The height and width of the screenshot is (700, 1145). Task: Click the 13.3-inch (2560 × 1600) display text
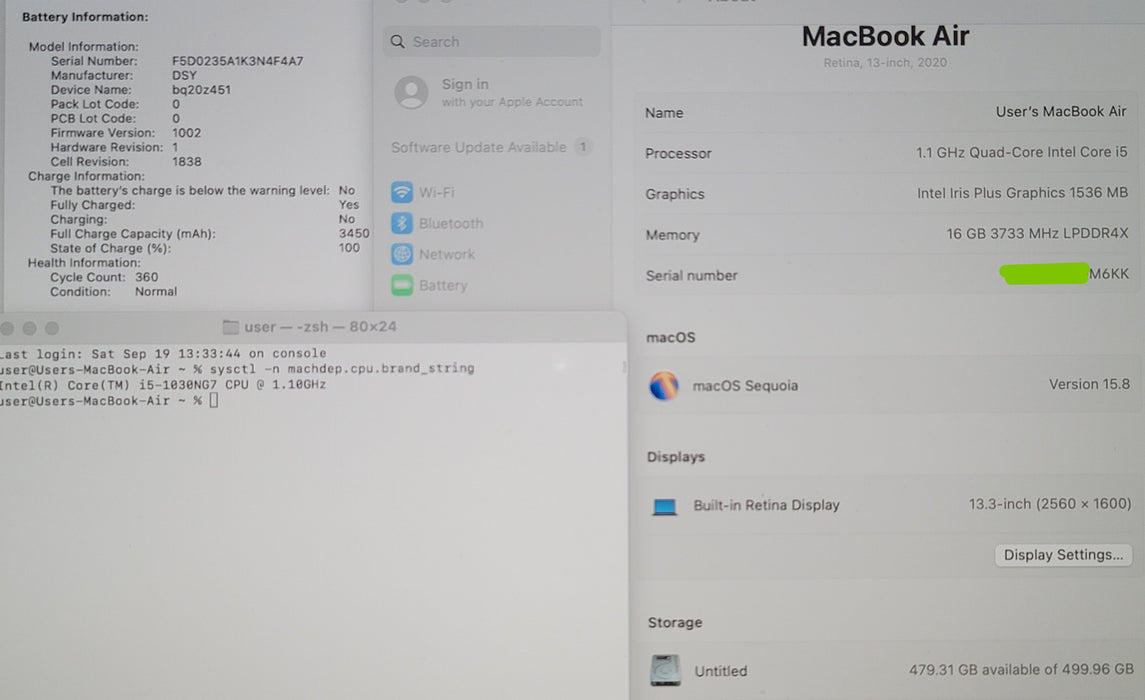pos(1049,504)
